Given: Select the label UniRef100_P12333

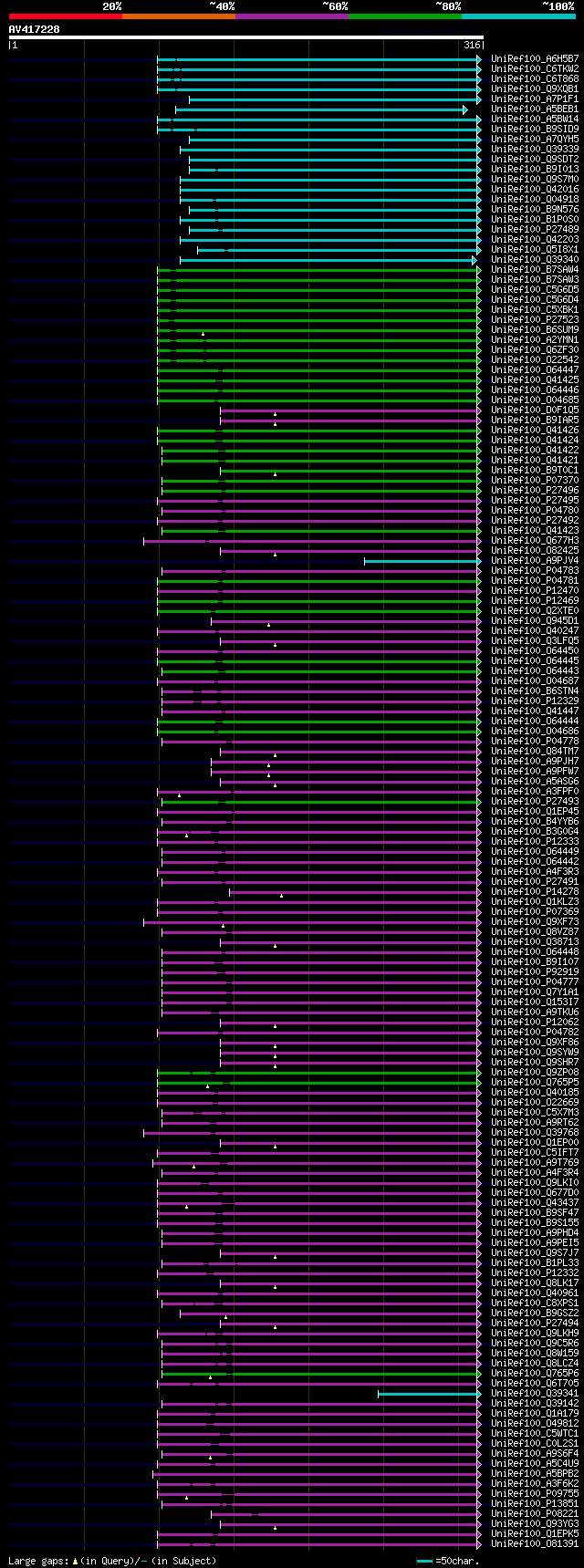Looking at the screenshot, I should tap(535, 841).
